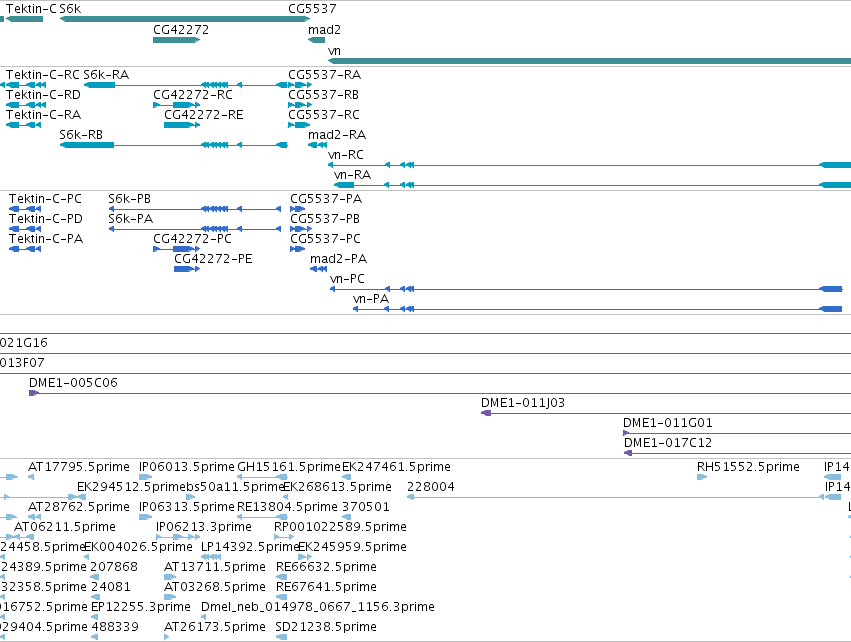Click the mad2-PA protein feature
Viewport: 851px width, 642px height.
319,270
